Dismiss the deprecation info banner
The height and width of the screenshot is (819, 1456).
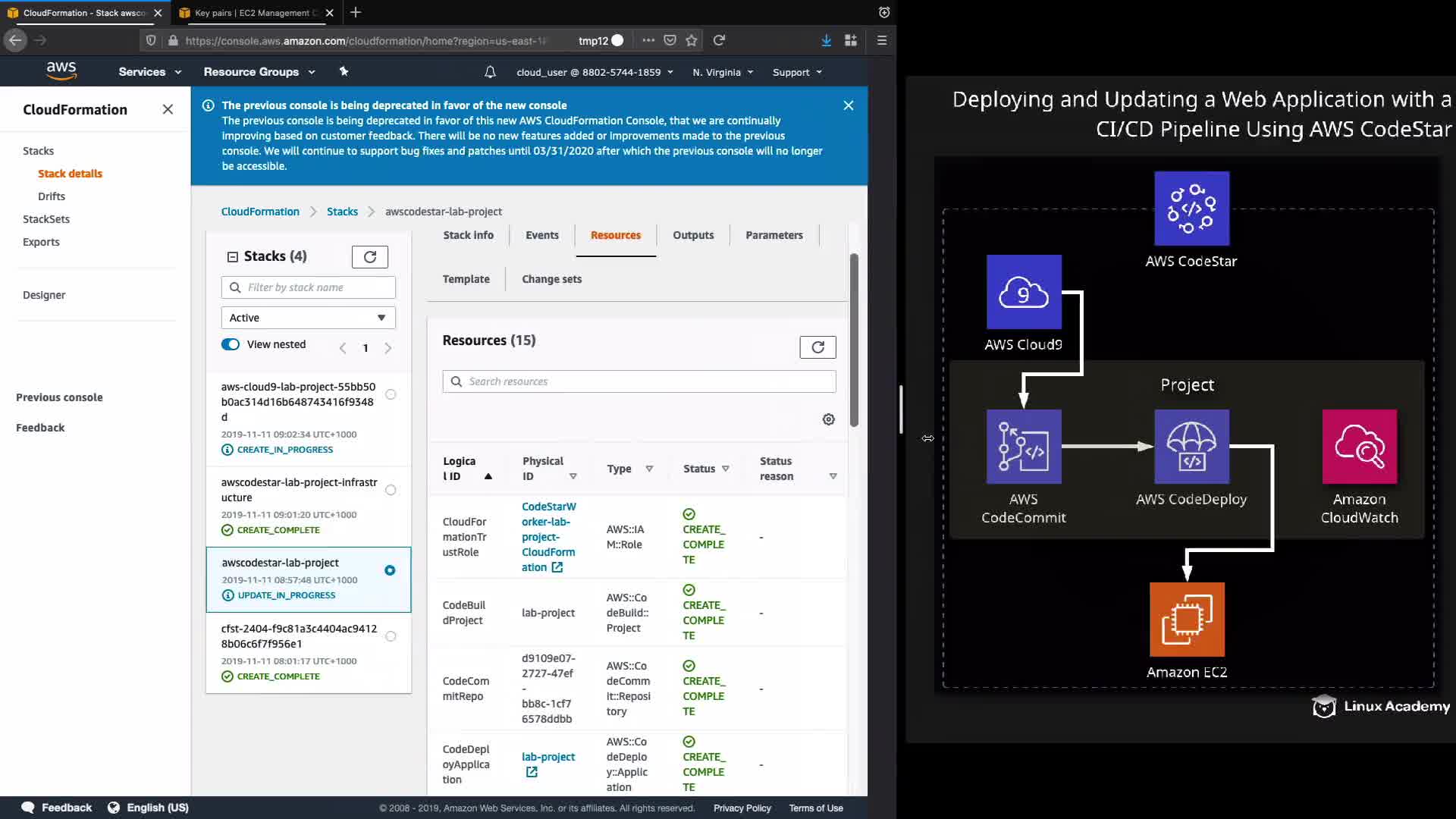[x=848, y=105]
